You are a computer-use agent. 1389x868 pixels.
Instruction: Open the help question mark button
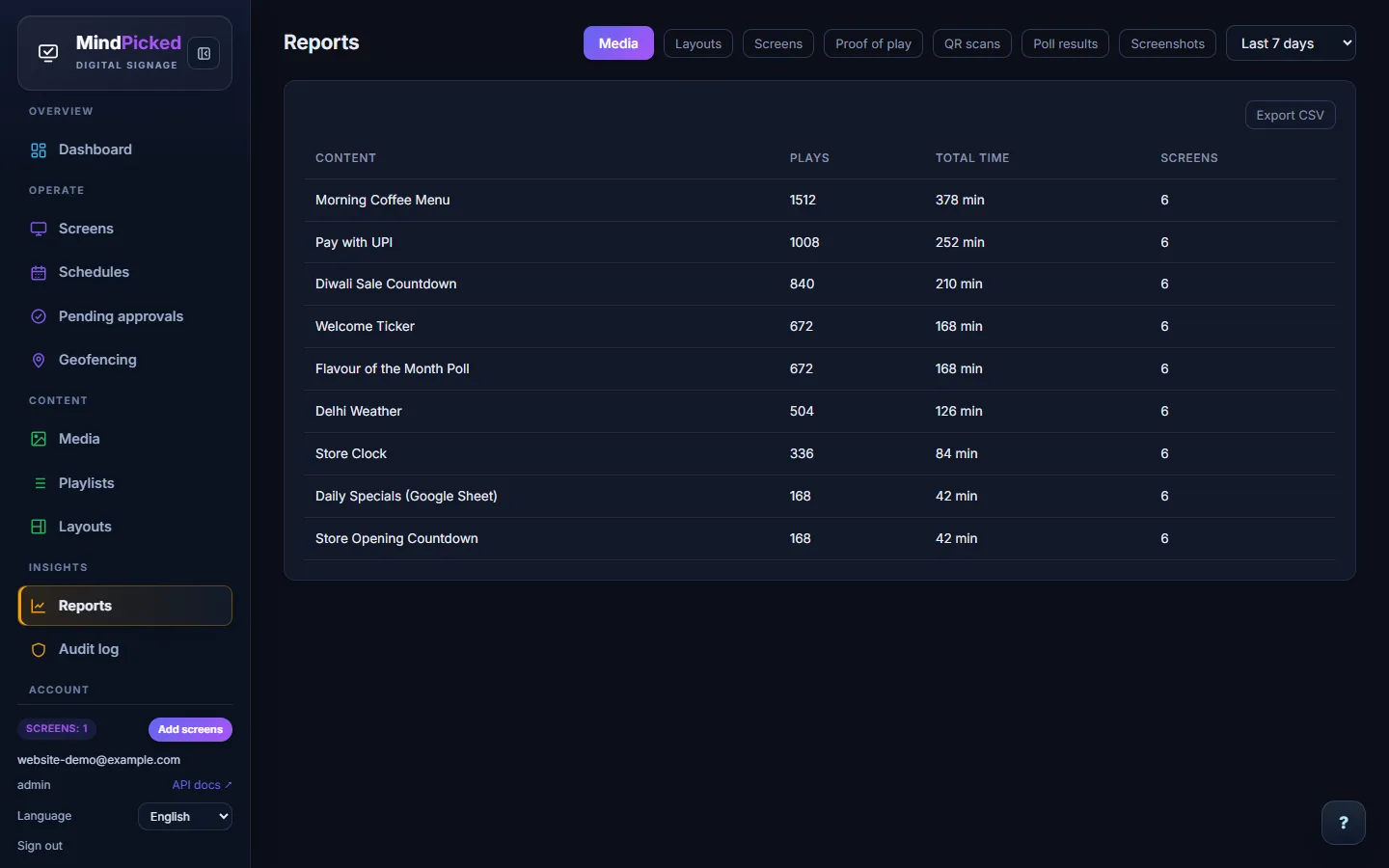pyautogui.click(x=1344, y=823)
